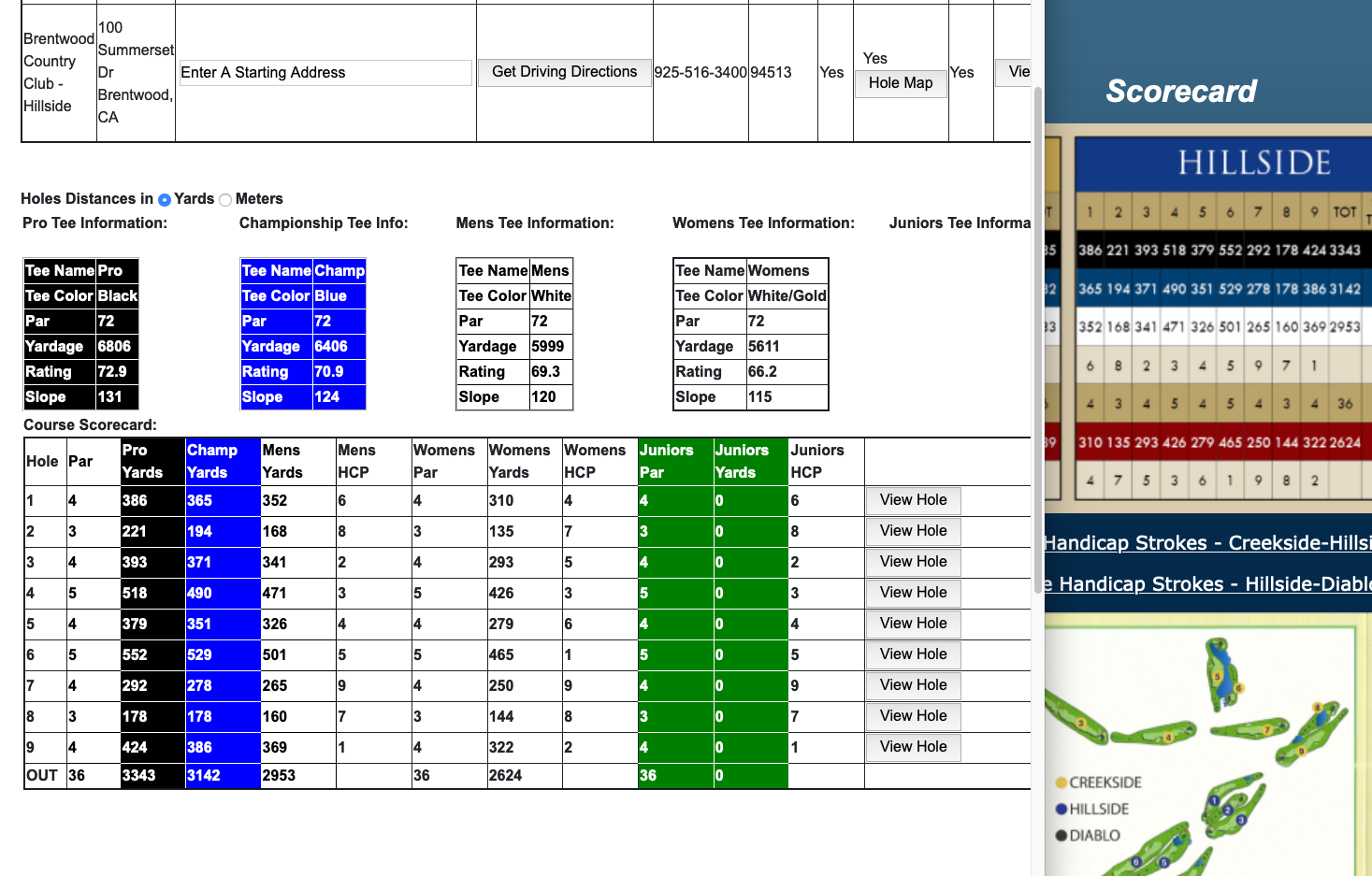Click Pro Tee Information heading

pyautogui.click(x=95, y=223)
